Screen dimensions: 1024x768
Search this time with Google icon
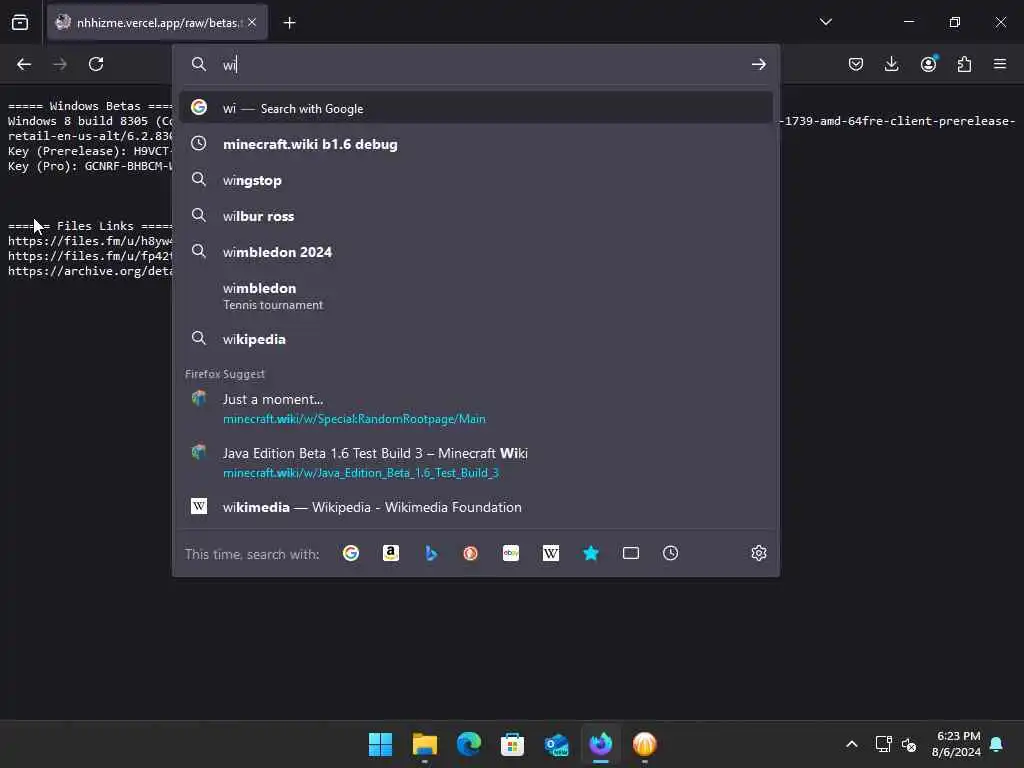point(351,553)
